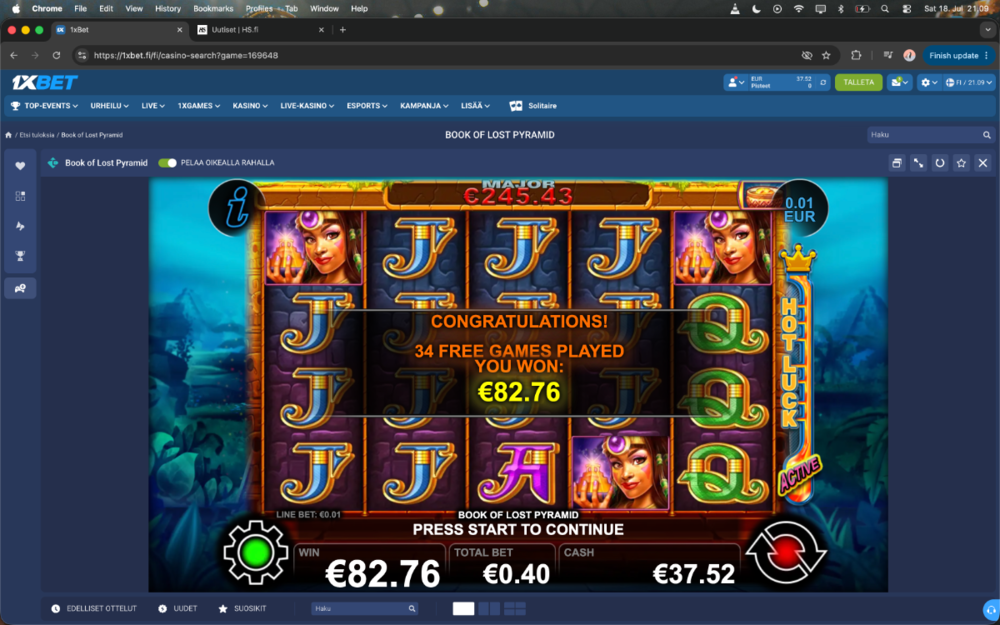
Task: Open the game info 'i' button
Action: click(x=237, y=210)
